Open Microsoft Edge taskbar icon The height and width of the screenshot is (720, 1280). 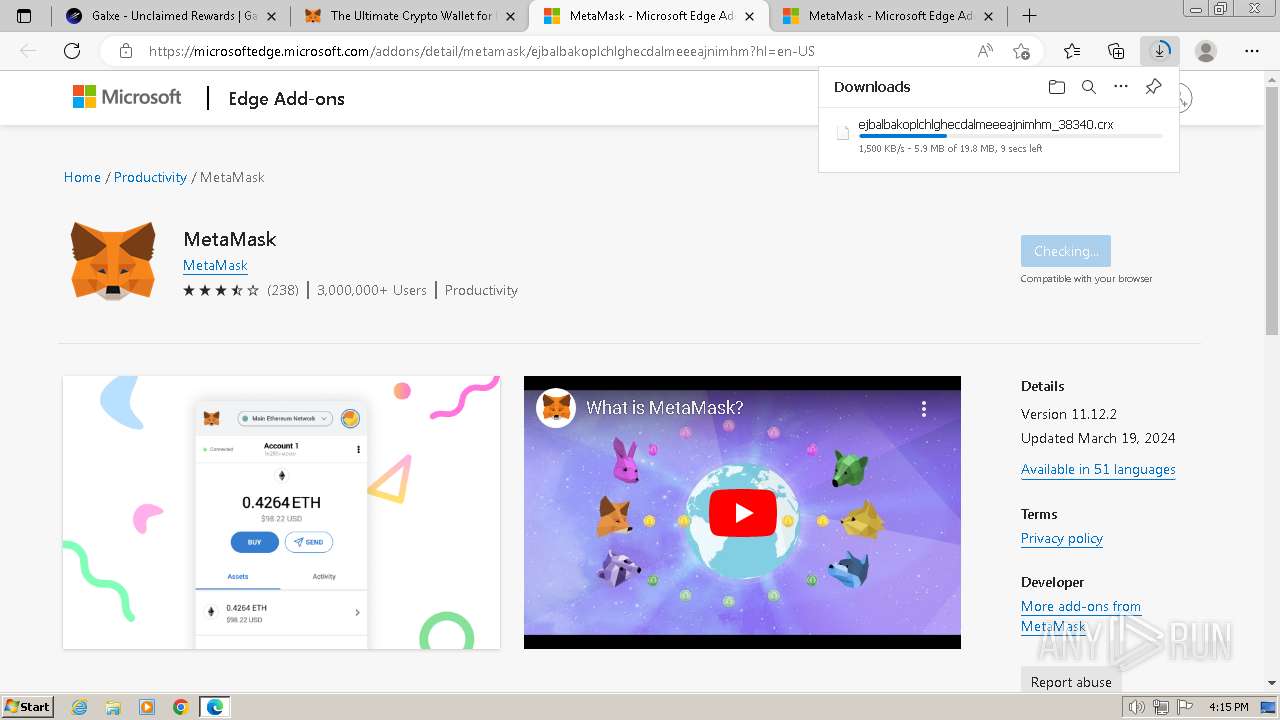[214, 707]
